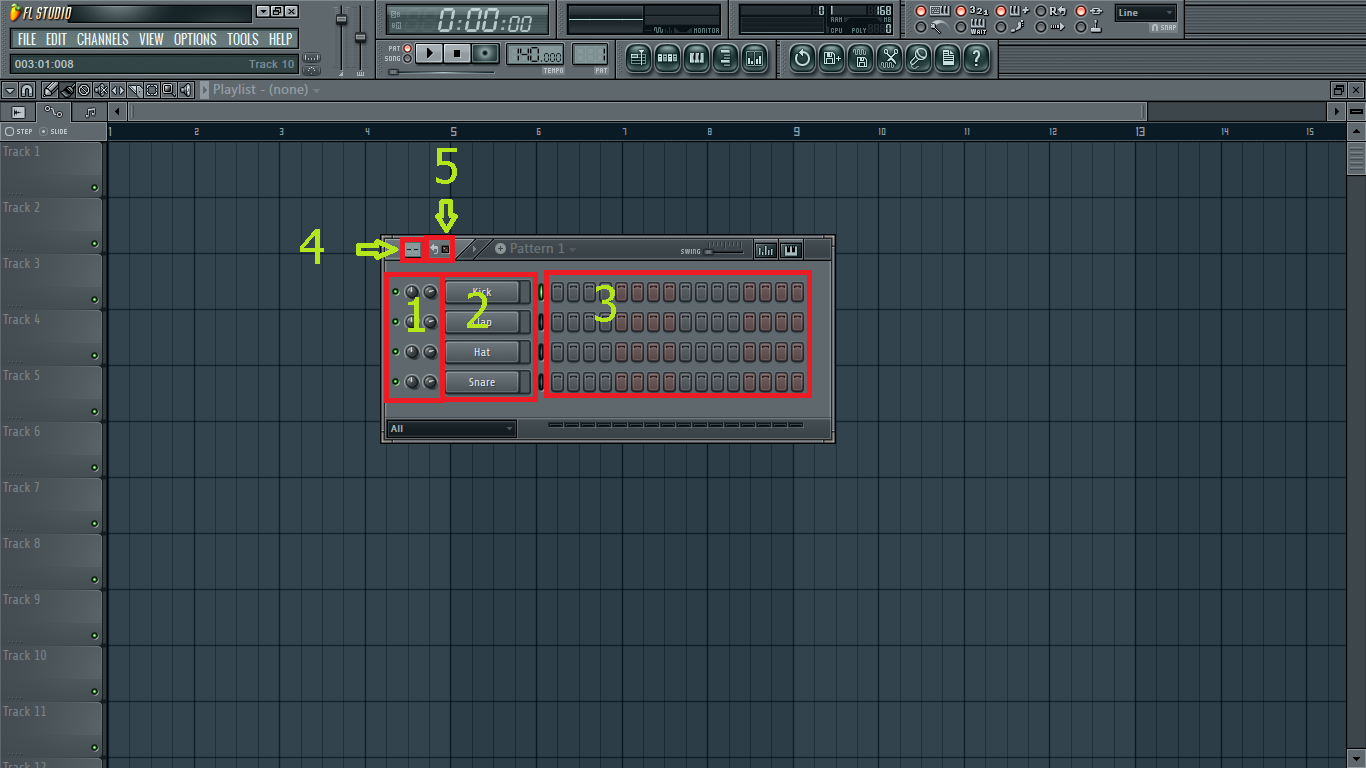Click the render to audio file icon
The height and width of the screenshot is (768, 1366).
tap(860, 59)
